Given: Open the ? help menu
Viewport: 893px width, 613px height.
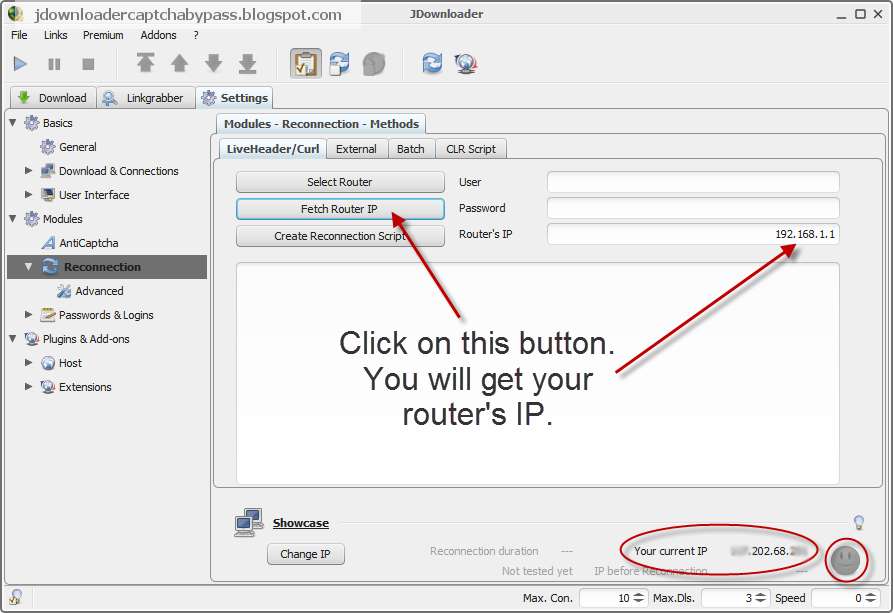Looking at the screenshot, I should [x=196, y=35].
